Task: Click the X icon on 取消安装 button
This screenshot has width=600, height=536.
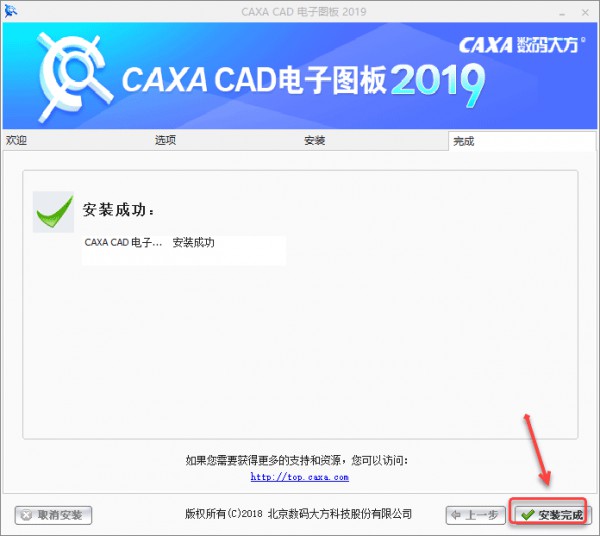Action: [x=26, y=515]
